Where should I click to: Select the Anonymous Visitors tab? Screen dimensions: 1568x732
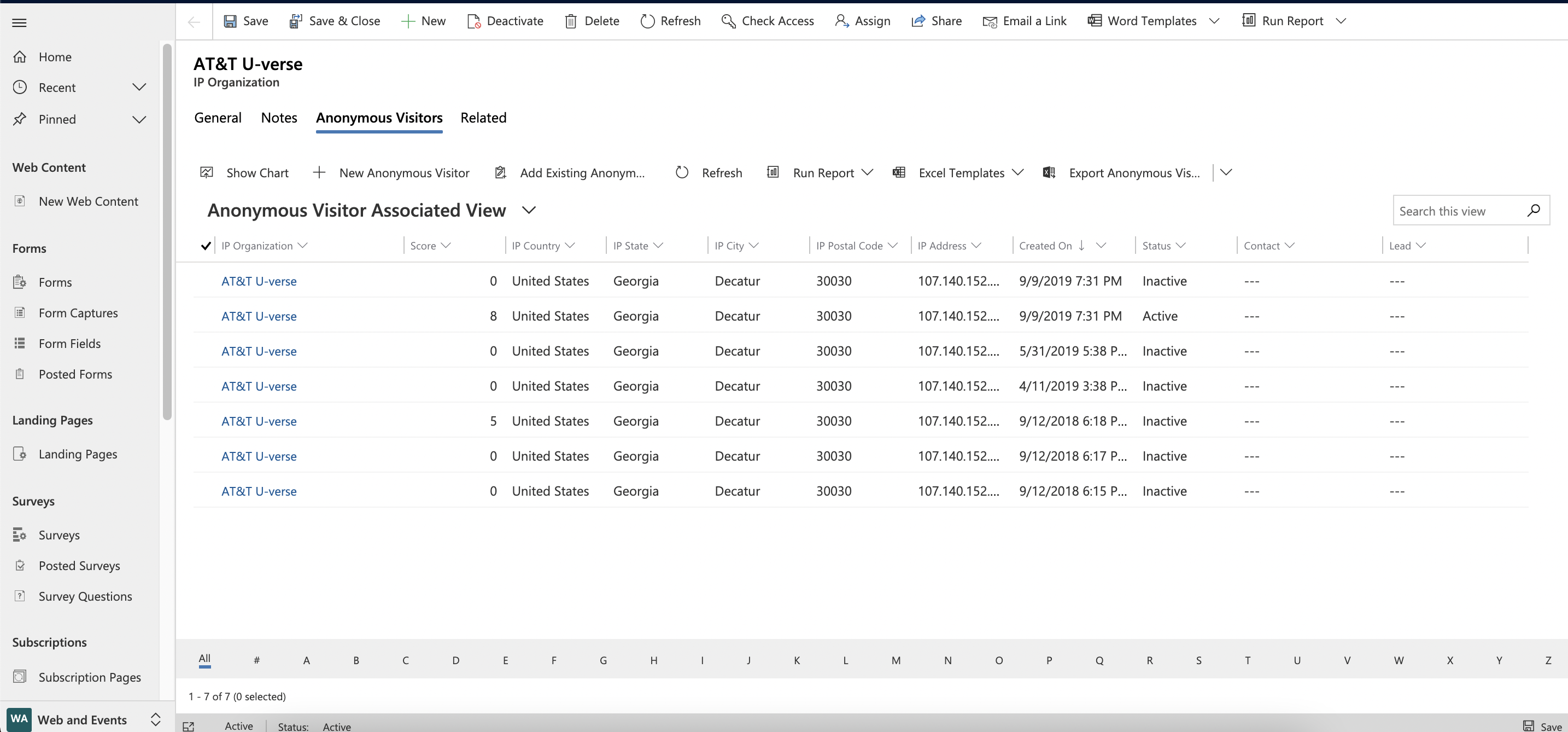tap(379, 118)
